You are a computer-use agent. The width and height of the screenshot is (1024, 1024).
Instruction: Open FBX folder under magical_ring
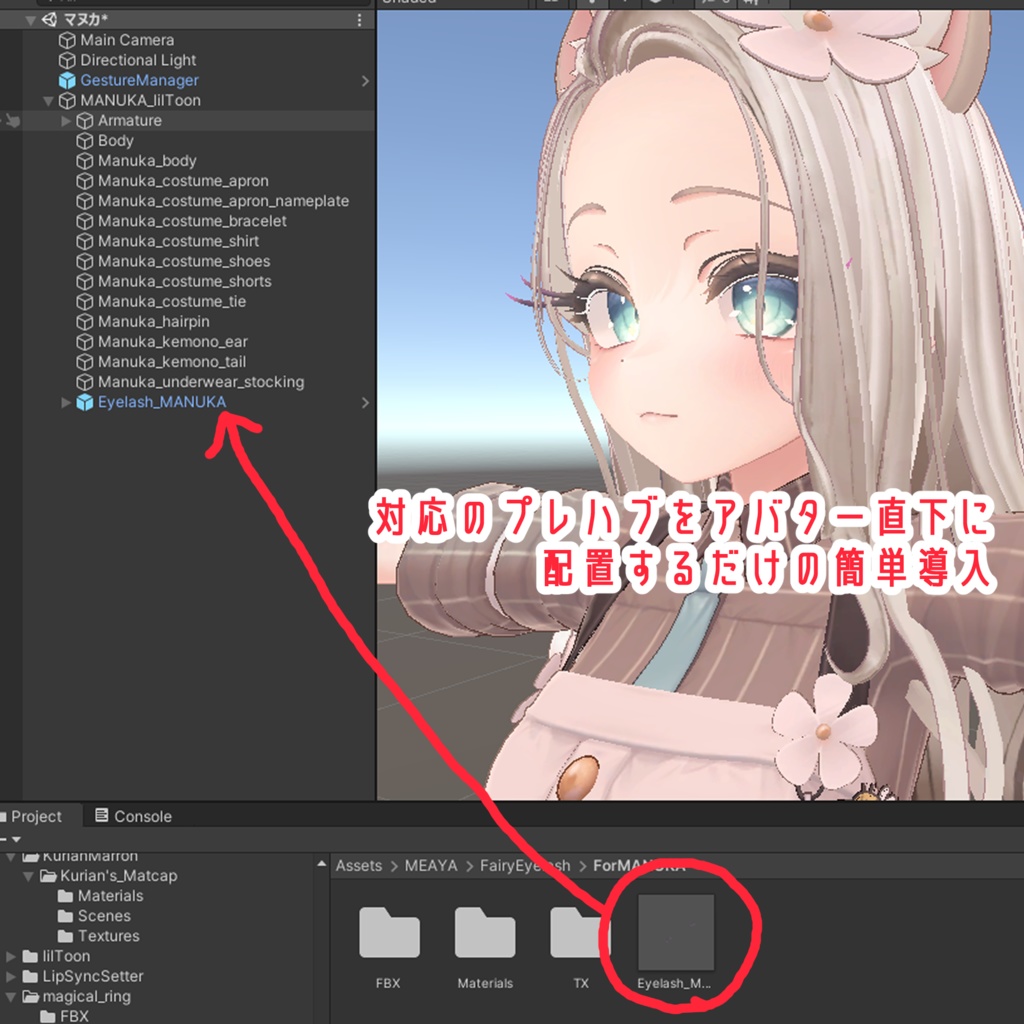click(74, 1017)
